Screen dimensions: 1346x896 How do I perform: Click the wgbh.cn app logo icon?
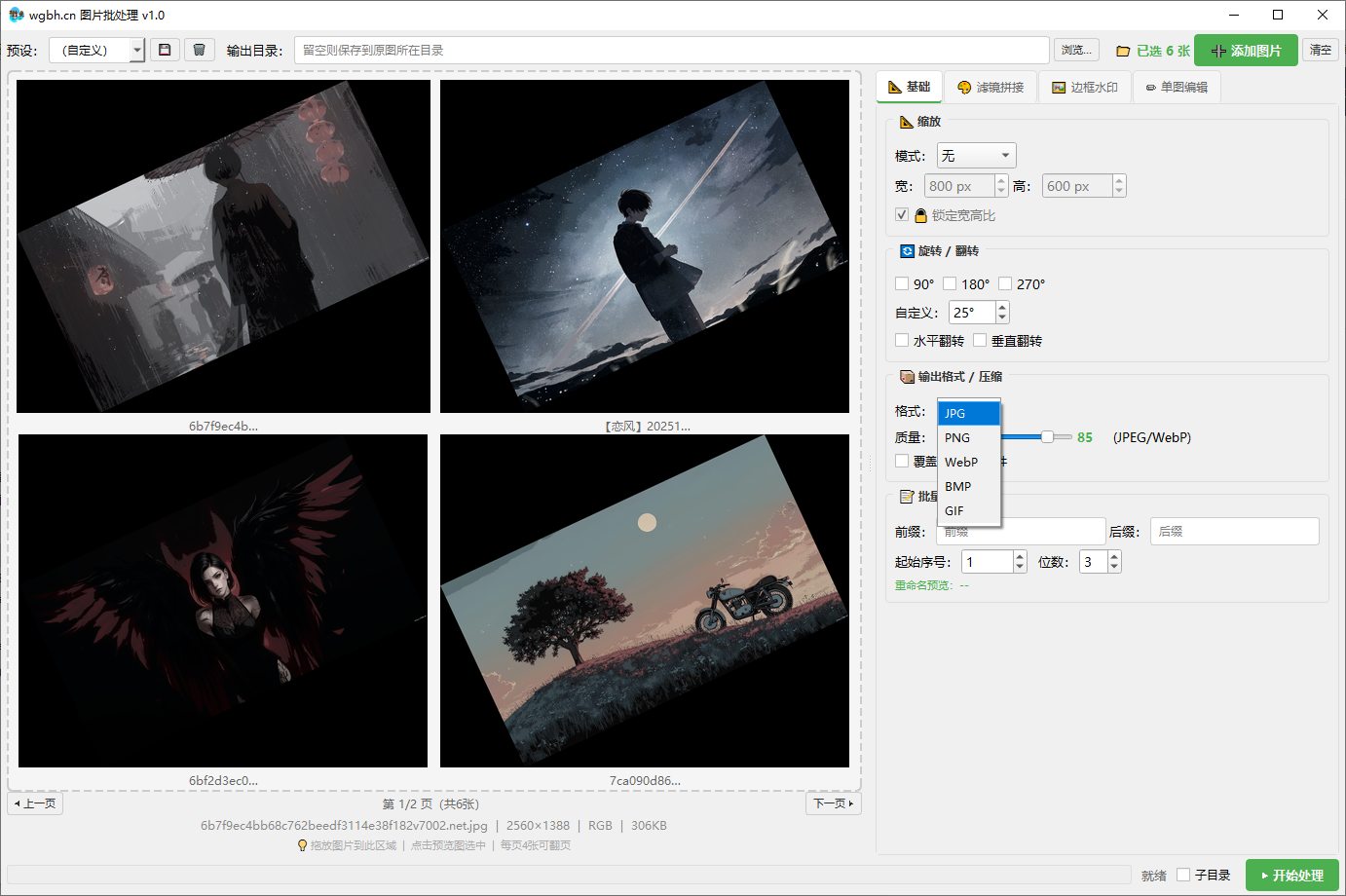pos(16,15)
